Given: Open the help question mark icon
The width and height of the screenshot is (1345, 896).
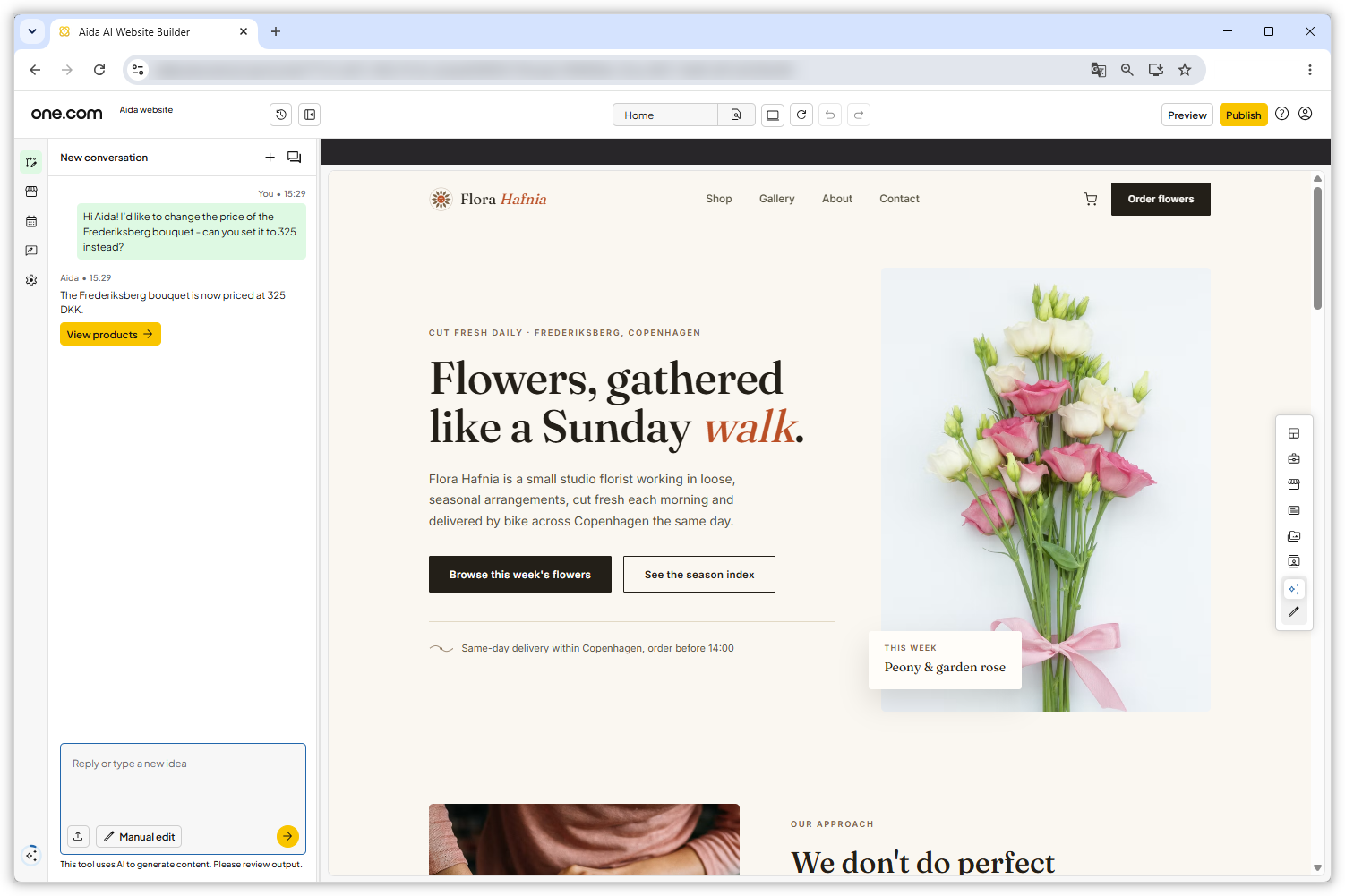Looking at the screenshot, I should coord(1282,114).
